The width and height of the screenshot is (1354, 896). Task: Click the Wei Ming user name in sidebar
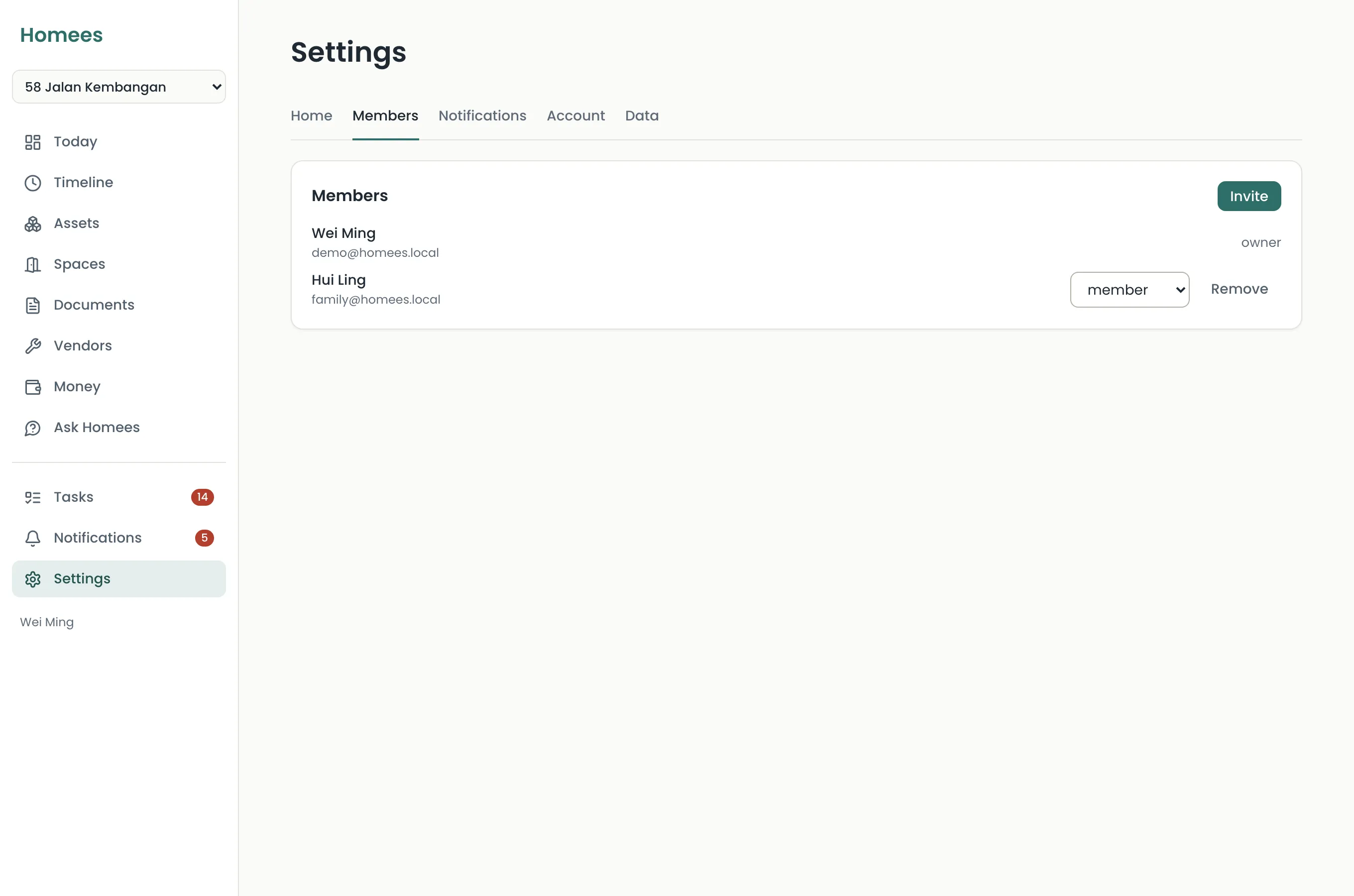click(47, 622)
